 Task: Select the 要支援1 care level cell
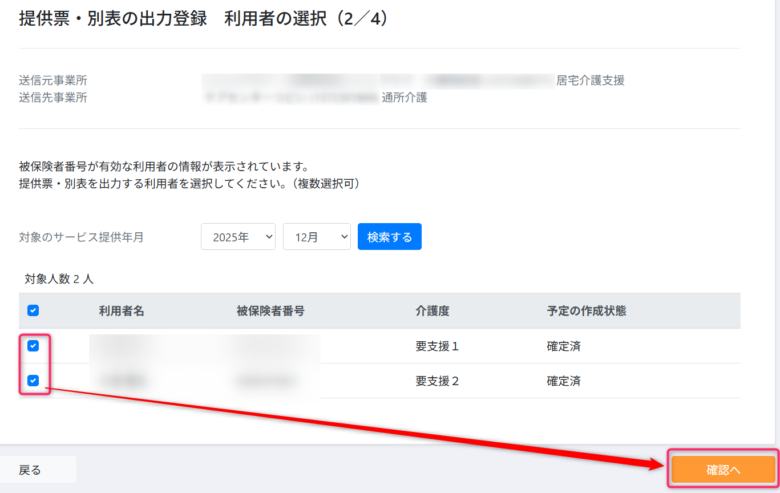[x=437, y=346]
